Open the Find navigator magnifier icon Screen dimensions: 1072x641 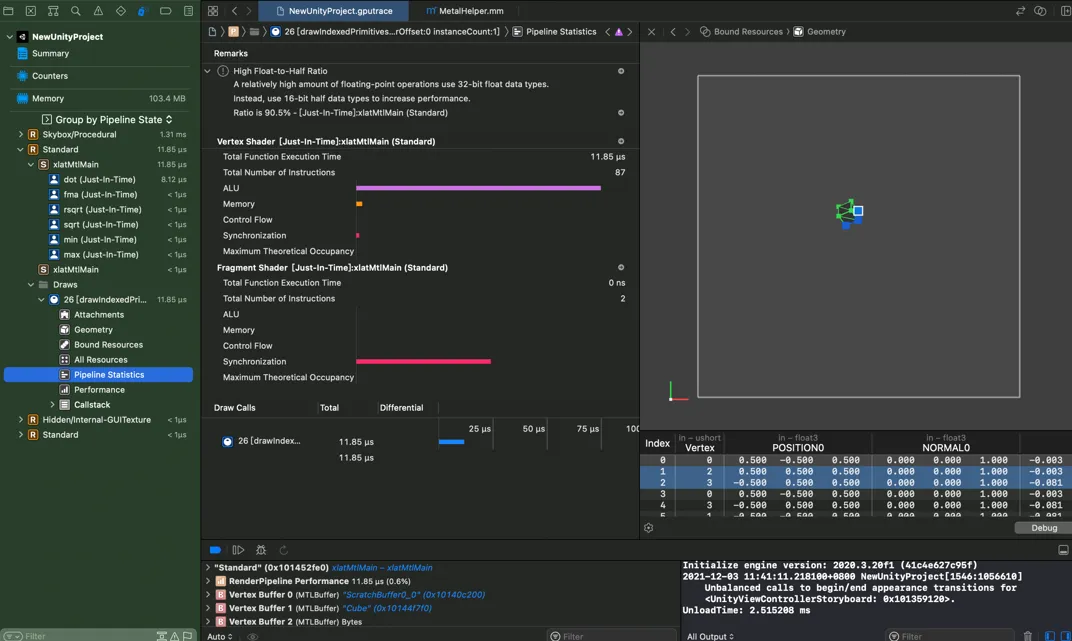pos(75,11)
